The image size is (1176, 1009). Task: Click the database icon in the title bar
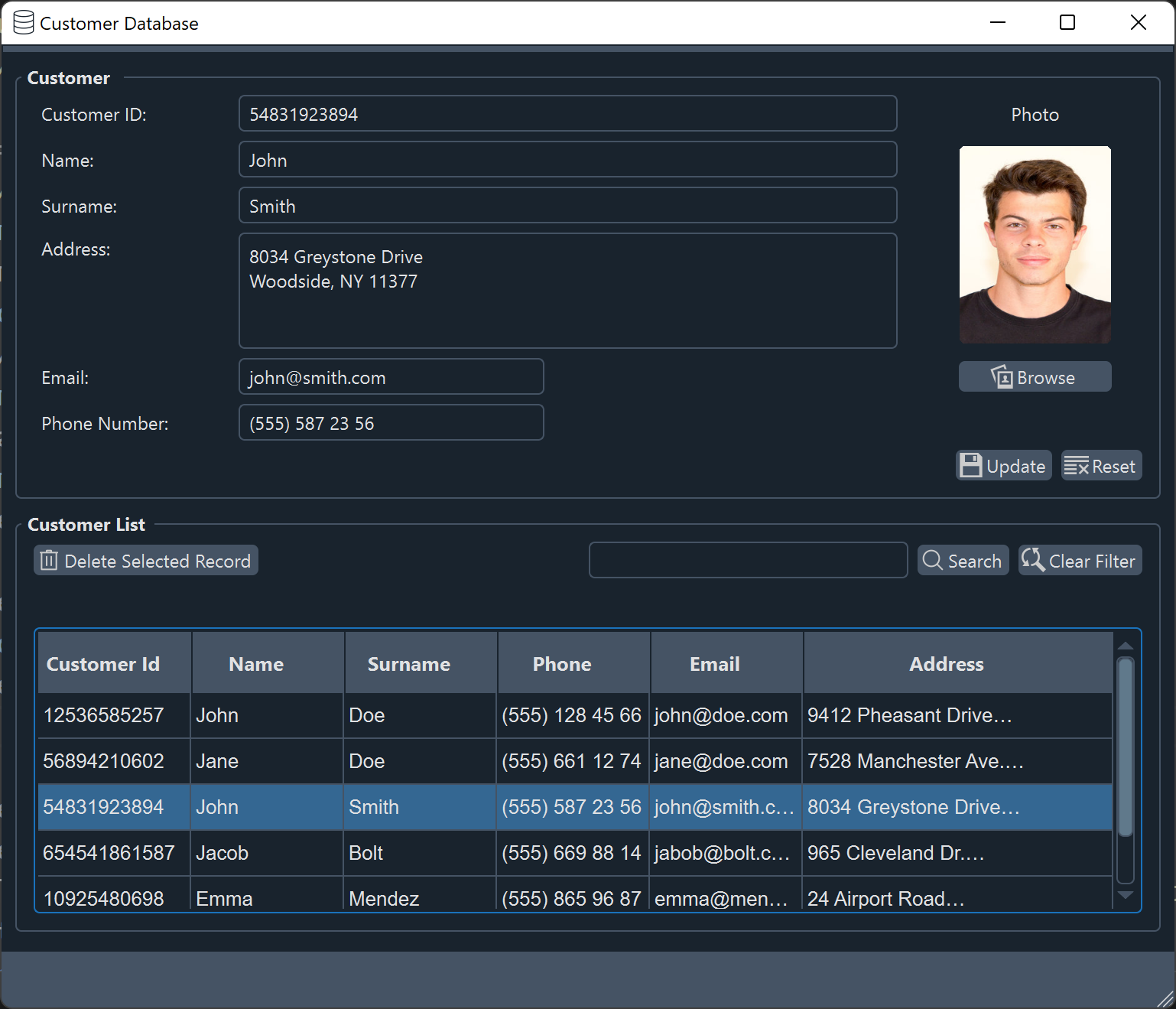click(23, 22)
